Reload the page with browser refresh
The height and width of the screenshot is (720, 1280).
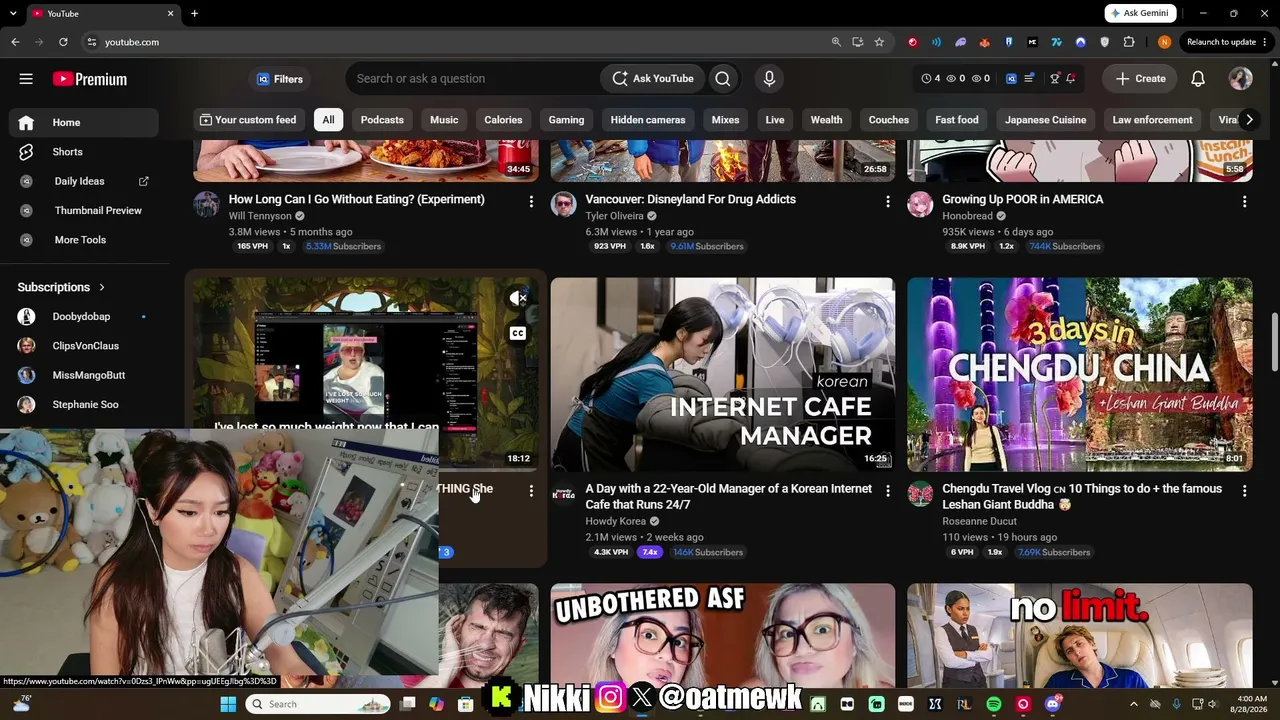pos(63,42)
